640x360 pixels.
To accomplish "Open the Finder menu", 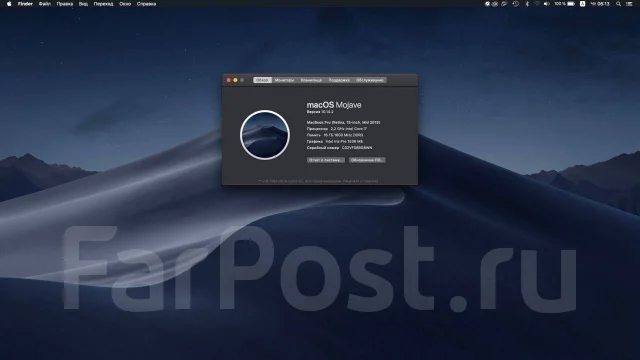I will click(25, 4).
